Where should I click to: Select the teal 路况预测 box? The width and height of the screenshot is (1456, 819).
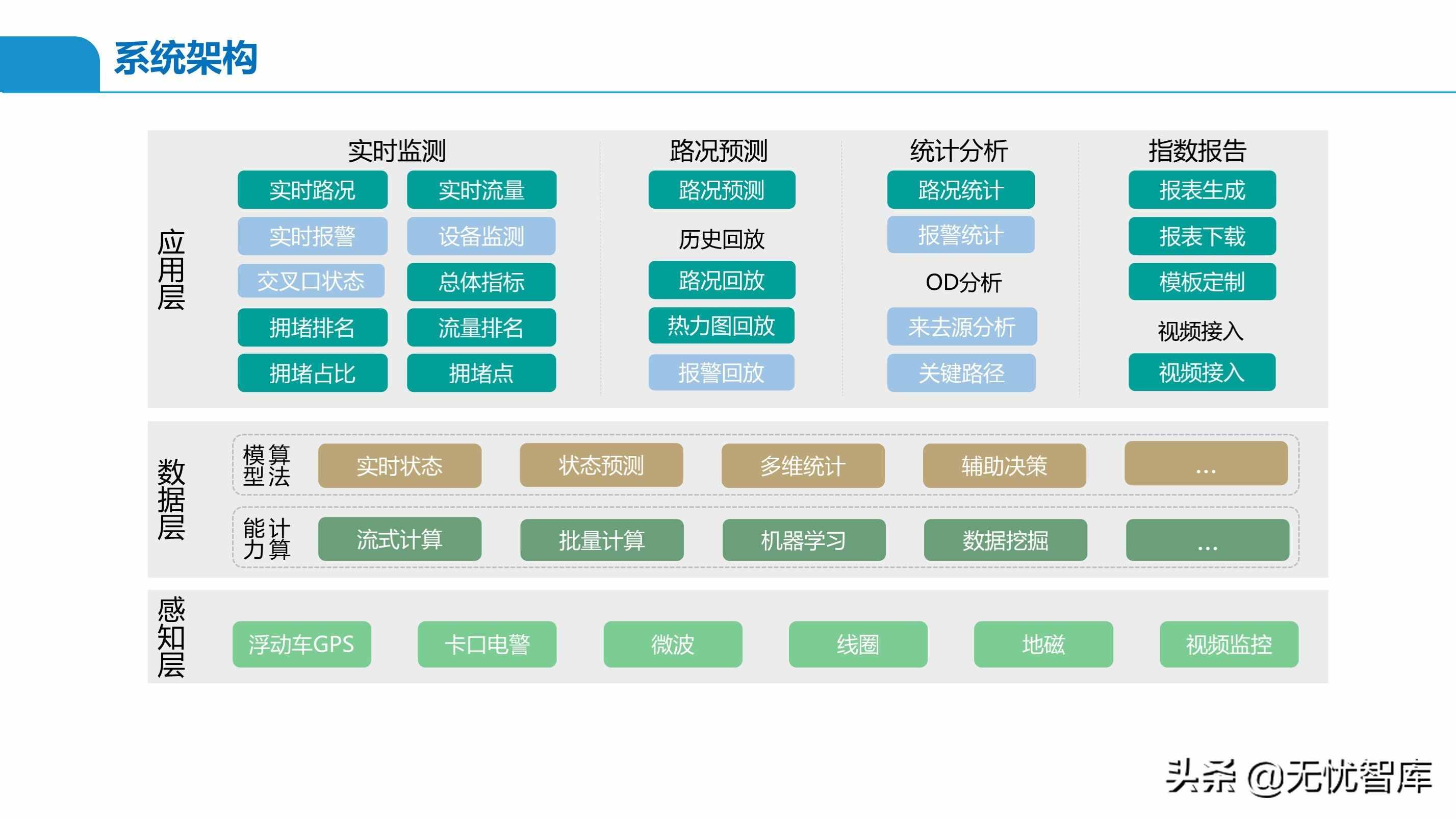(722, 189)
